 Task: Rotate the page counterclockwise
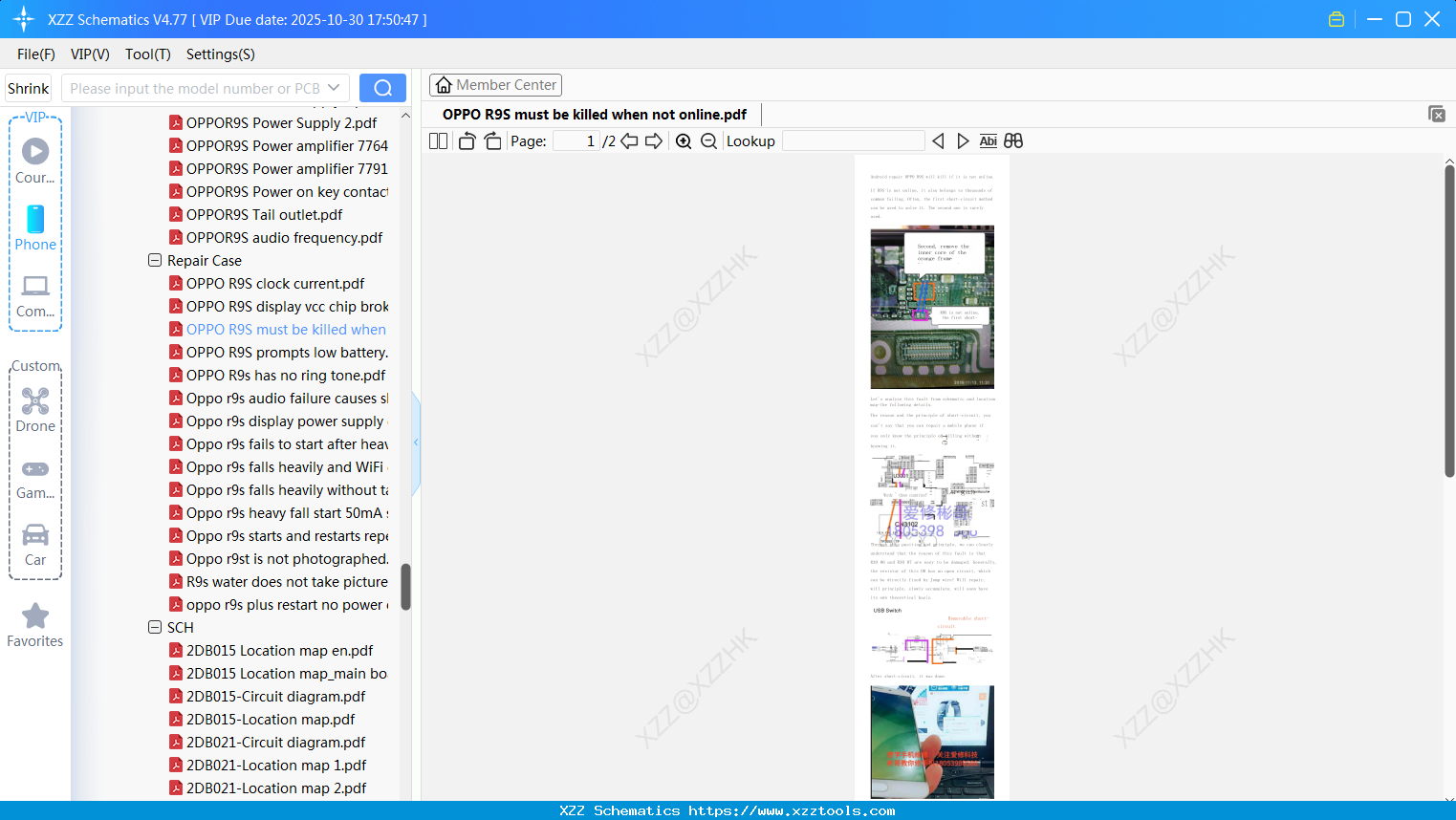click(467, 141)
